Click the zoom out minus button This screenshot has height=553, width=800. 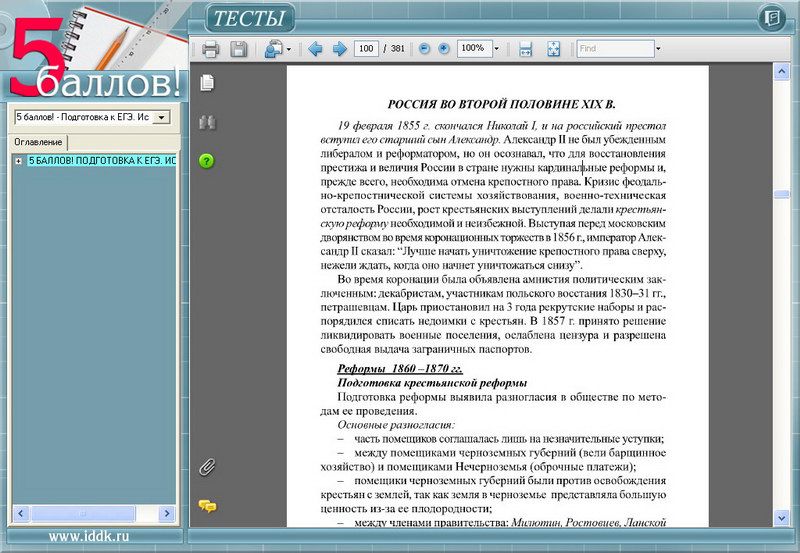pos(425,48)
